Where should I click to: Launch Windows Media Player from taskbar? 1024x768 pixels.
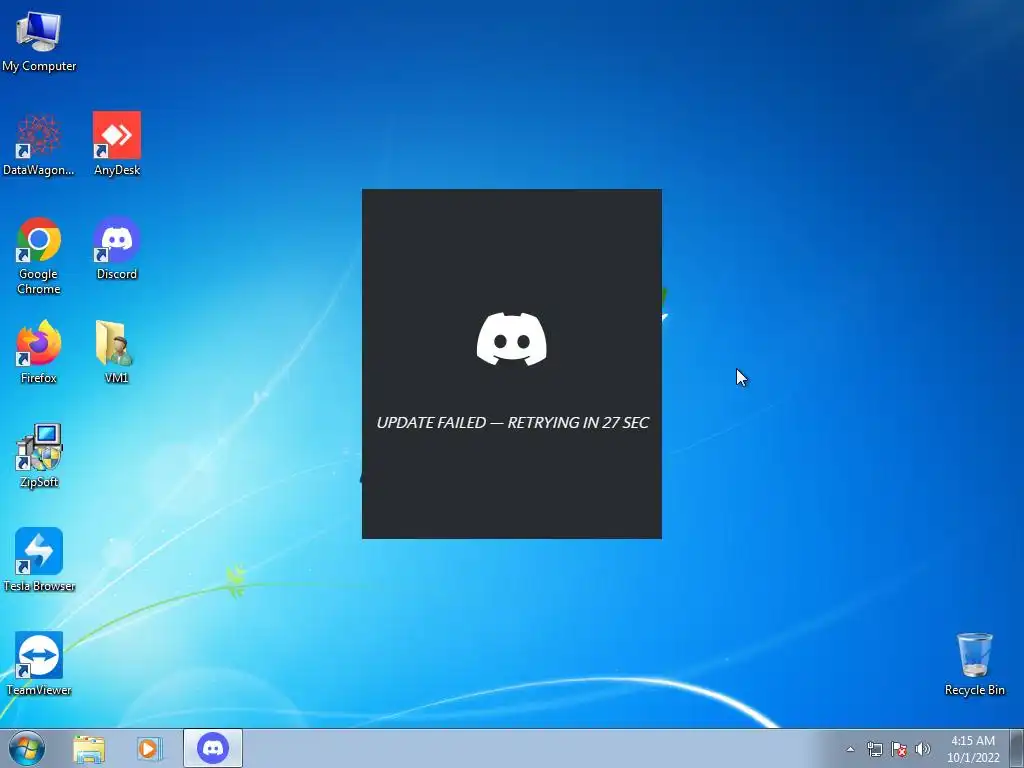pyautogui.click(x=149, y=749)
